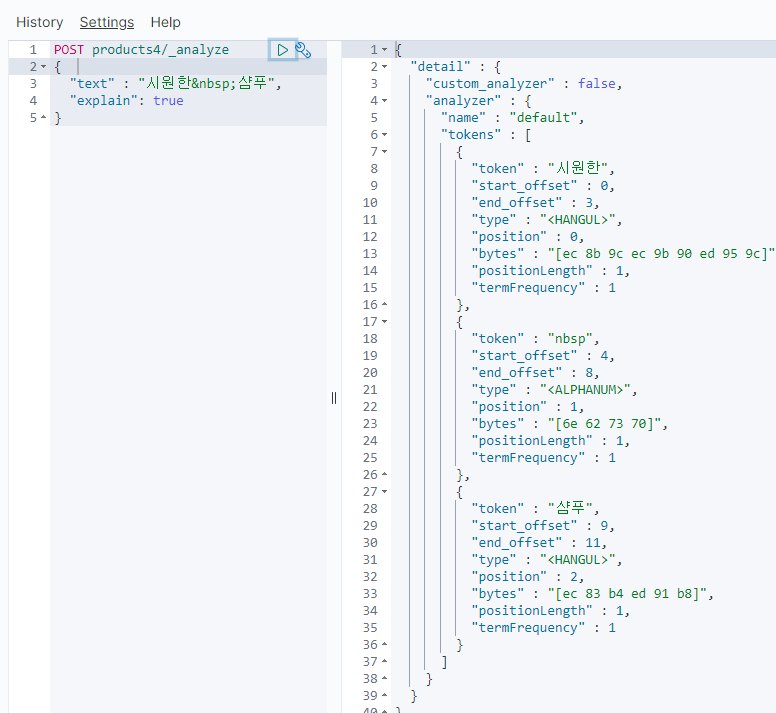Viewport: 776px width, 713px height.
Task: Click the fold end marker at line 16
Action: point(385,305)
